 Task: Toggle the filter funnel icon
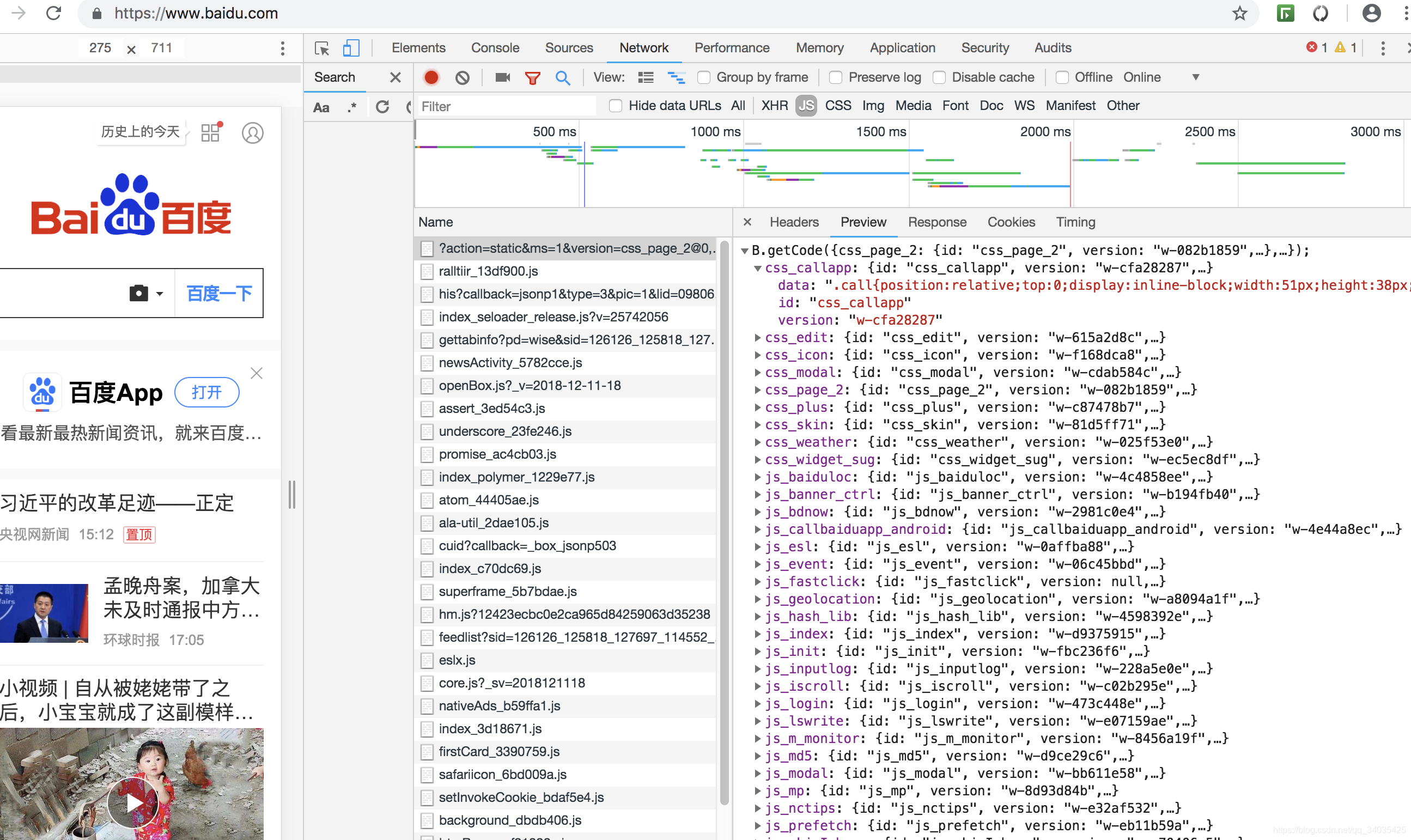[x=532, y=77]
